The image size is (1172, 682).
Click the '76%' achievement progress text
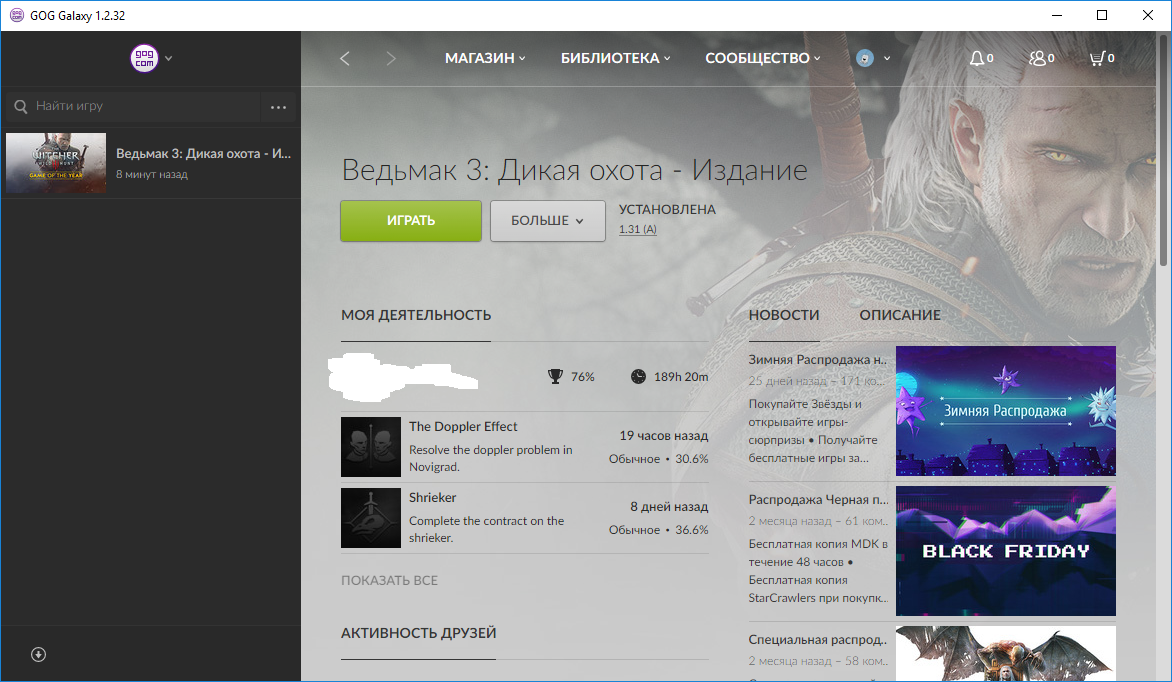[x=582, y=377]
